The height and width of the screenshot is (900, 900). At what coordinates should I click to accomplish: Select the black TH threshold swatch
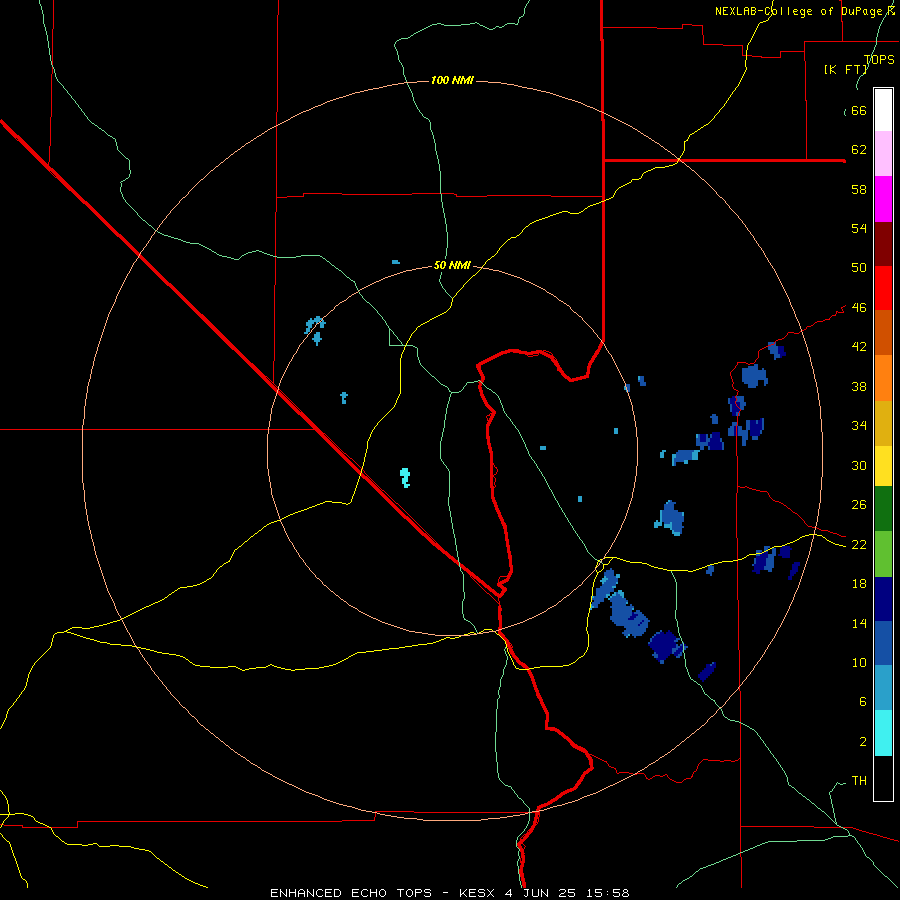(x=883, y=778)
